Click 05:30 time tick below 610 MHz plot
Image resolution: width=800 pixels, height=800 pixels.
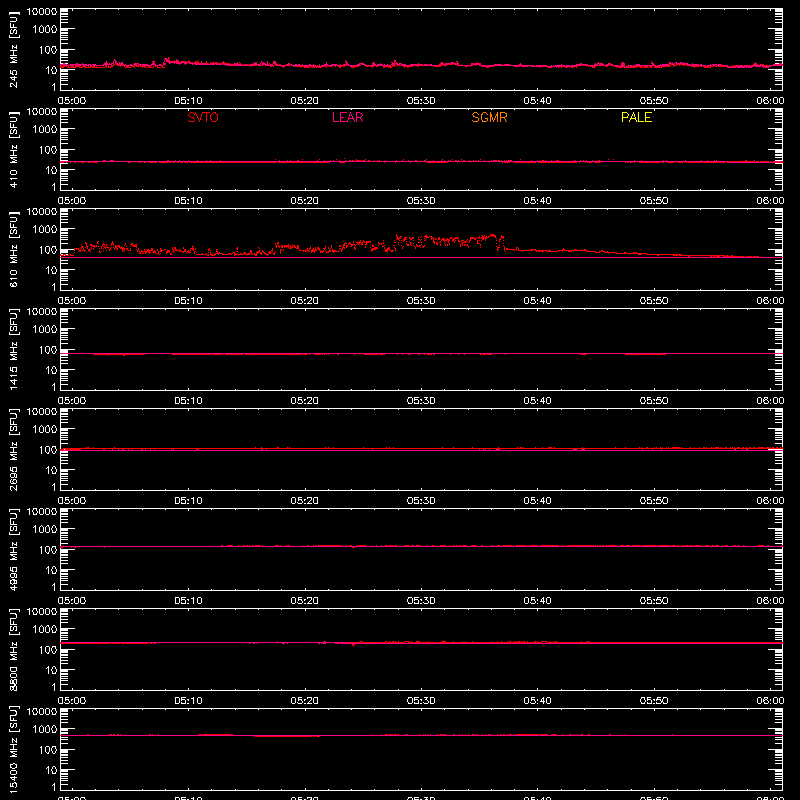421,301
